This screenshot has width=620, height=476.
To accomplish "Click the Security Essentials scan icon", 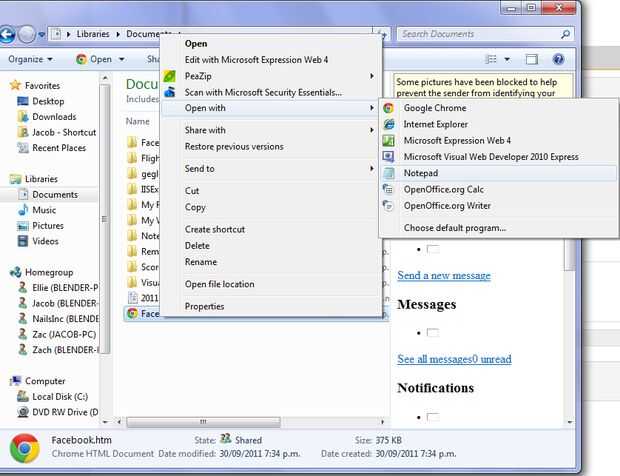I will pyautogui.click(x=170, y=92).
